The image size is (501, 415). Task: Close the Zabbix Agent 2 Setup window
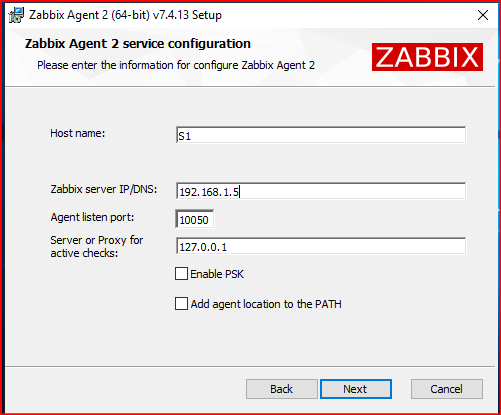tap(483, 15)
